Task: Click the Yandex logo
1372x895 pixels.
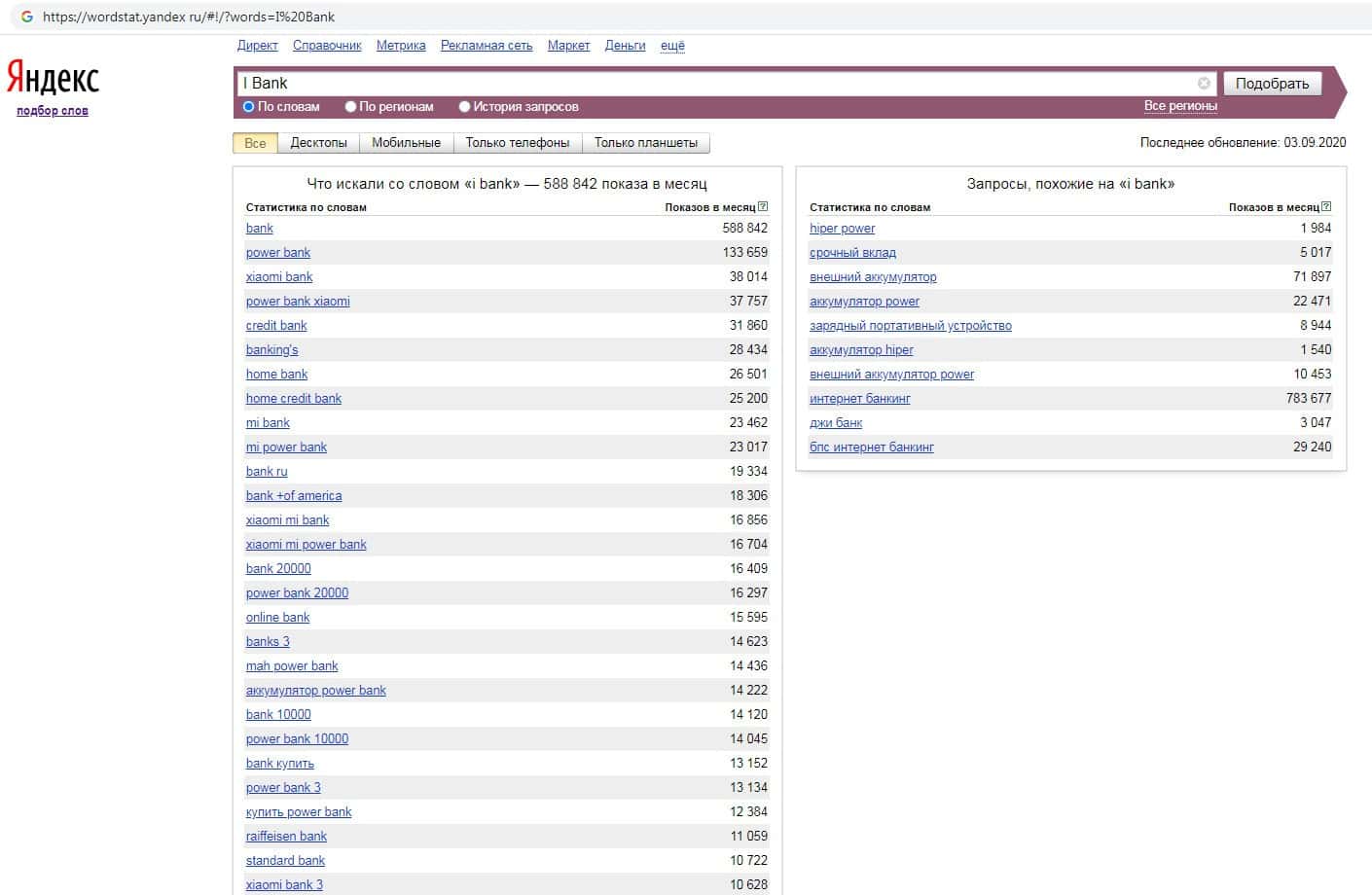Action: [x=53, y=78]
